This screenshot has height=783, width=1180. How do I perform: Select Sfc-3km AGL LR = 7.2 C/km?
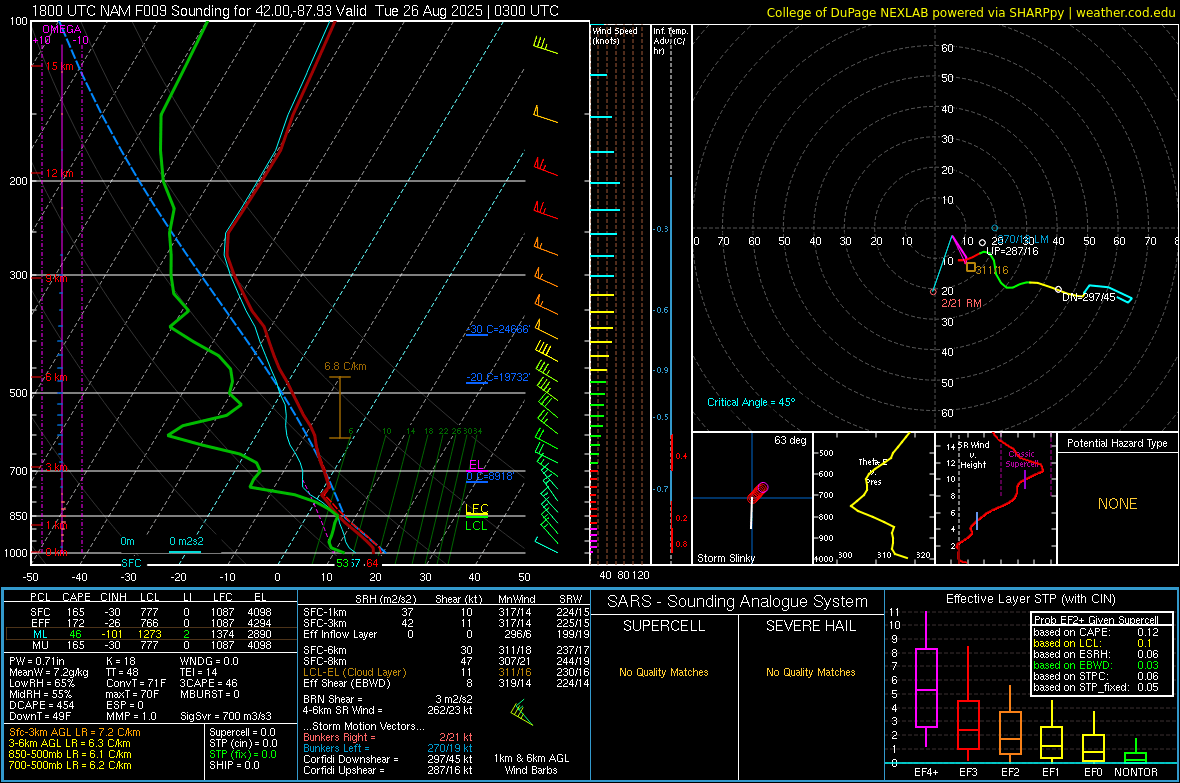pyautogui.click(x=75, y=732)
